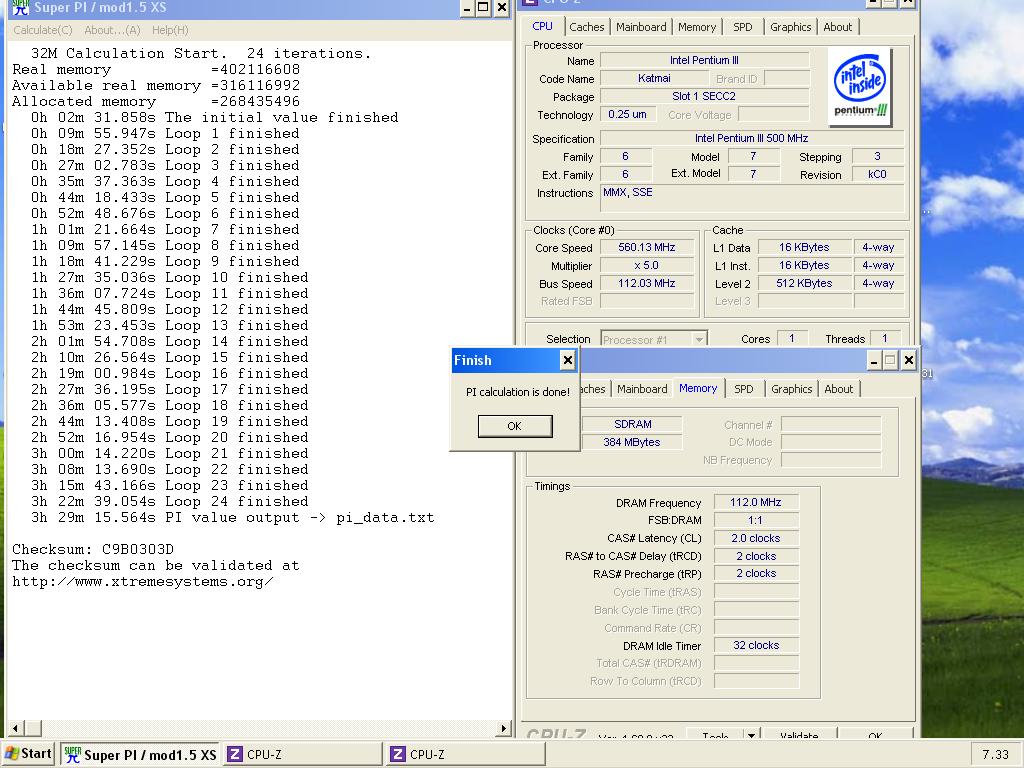Open the Calculate(C) menu in Super PI
This screenshot has width=1024, height=768.
point(42,30)
